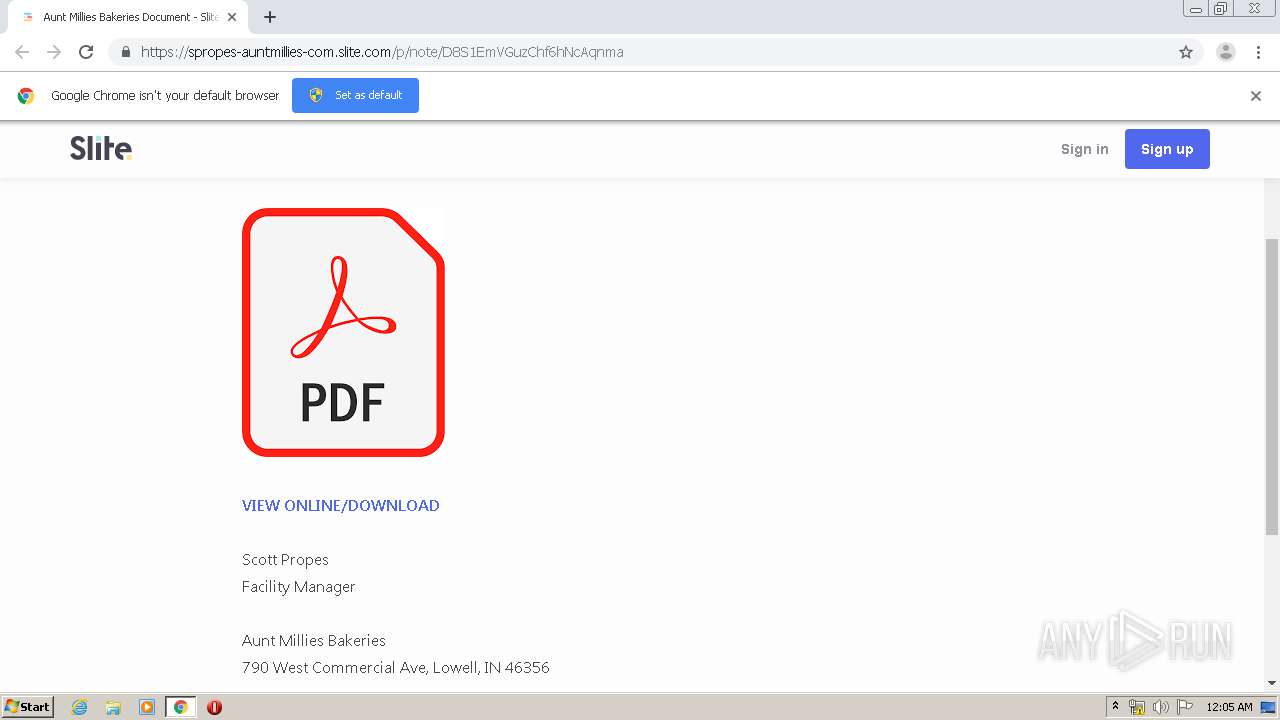This screenshot has width=1280, height=720.
Task: Open Chrome's three-dot menu
Action: click(x=1258, y=52)
